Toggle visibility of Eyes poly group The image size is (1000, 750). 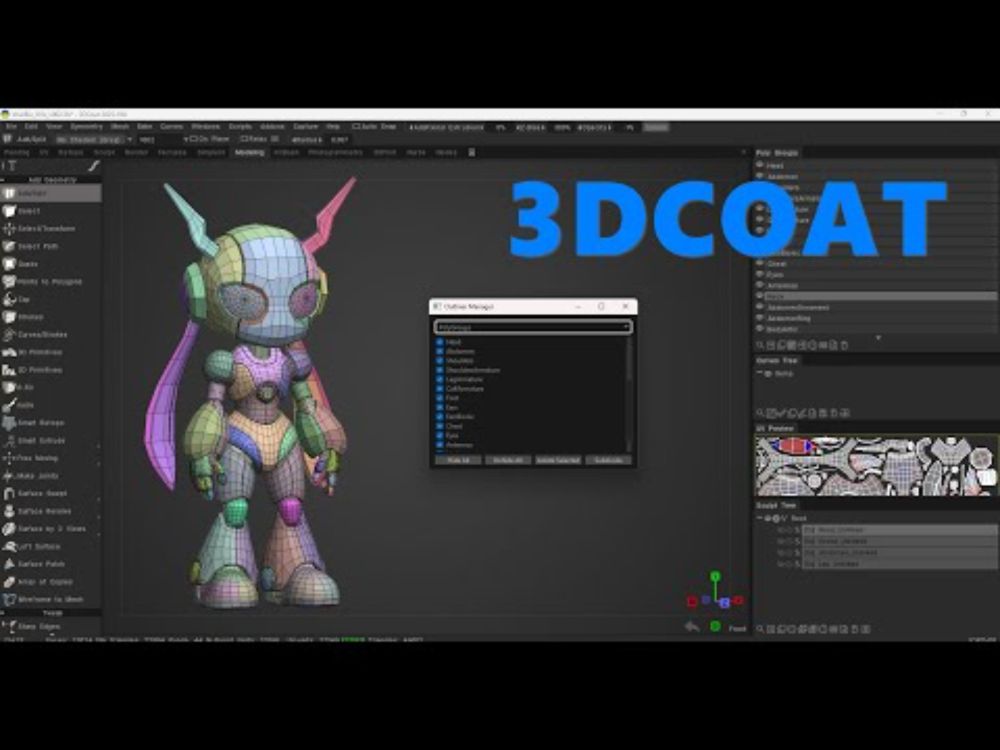tap(760, 274)
